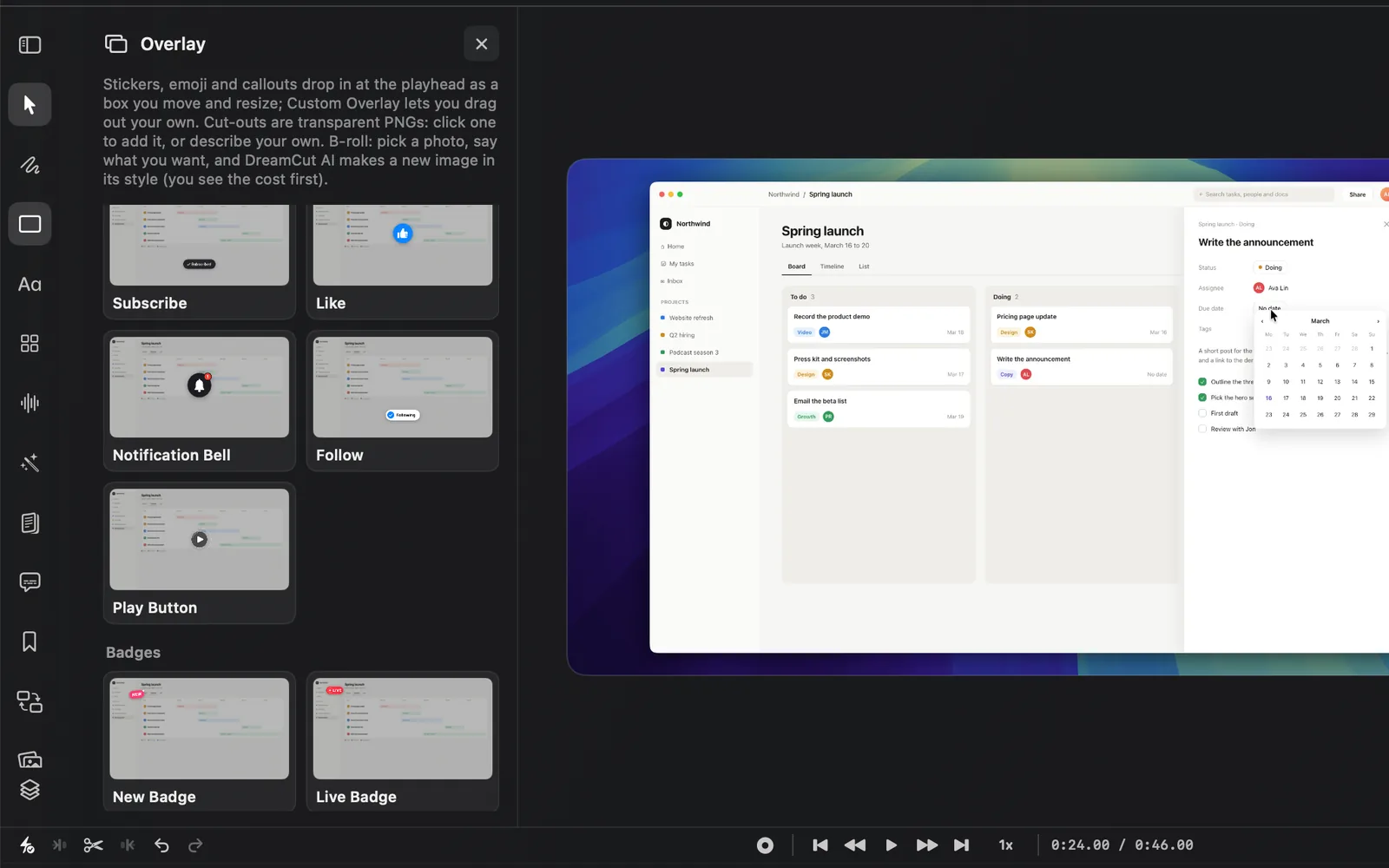Trim start to playhead icon
The height and width of the screenshot is (868, 1389).
[x=59, y=845]
